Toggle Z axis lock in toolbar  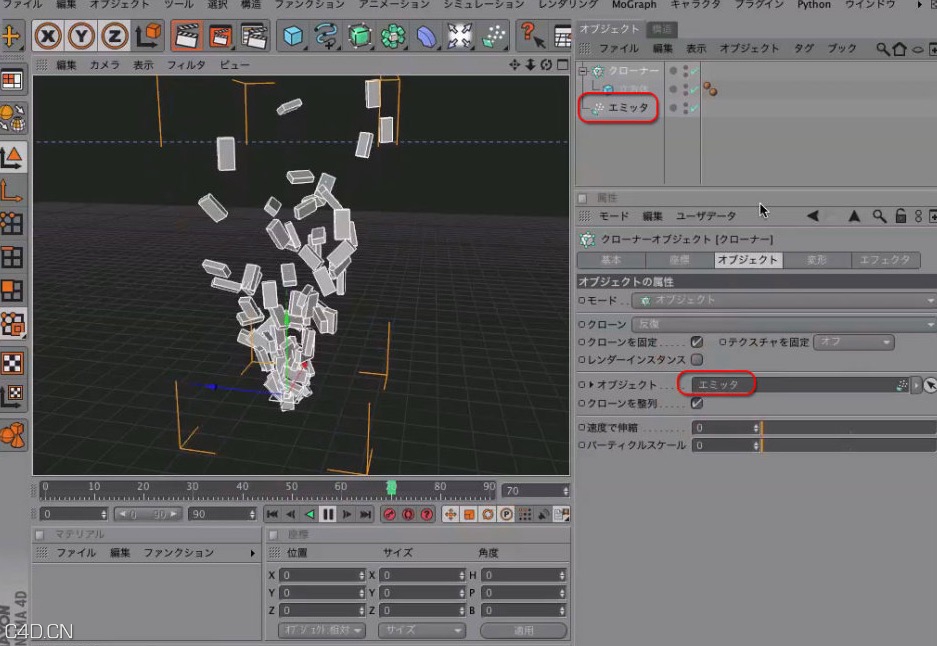(x=115, y=36)
